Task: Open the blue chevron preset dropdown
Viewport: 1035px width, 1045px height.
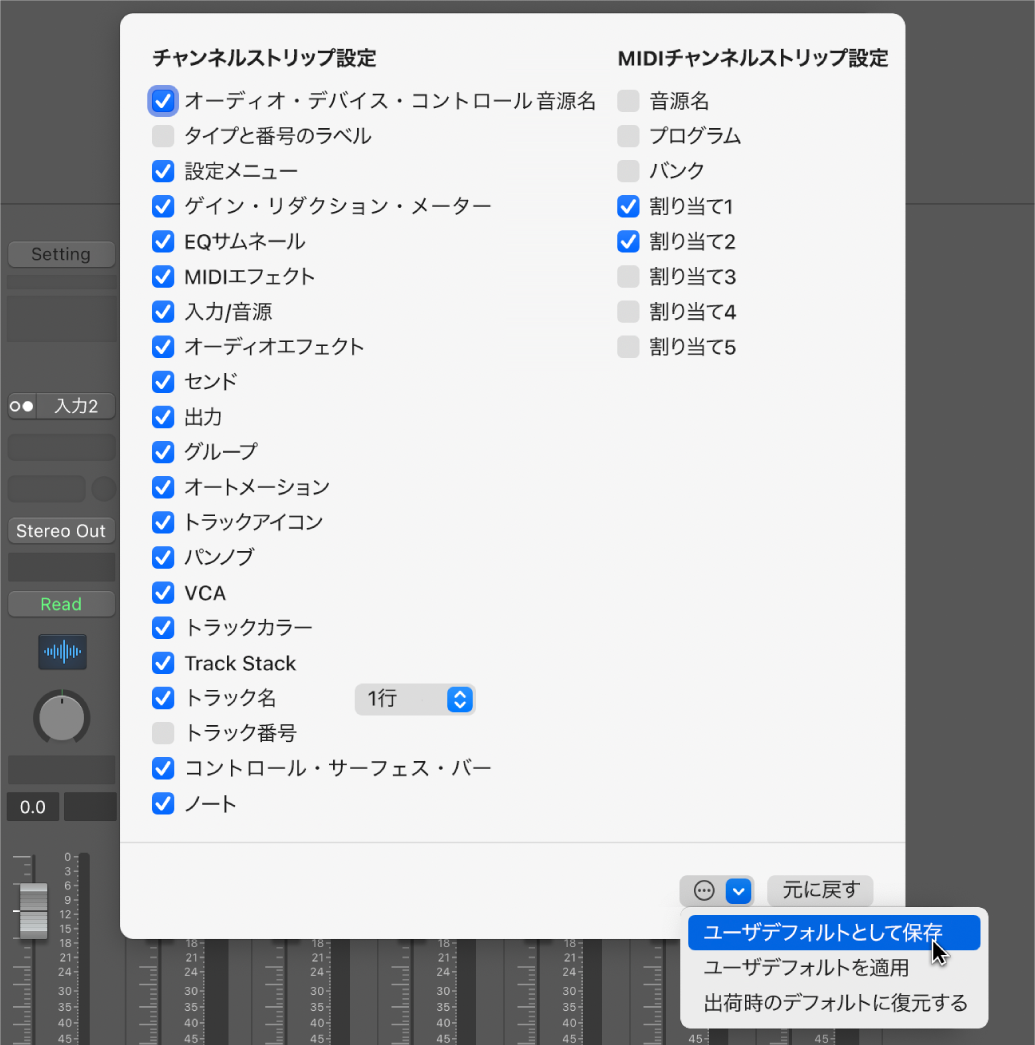Action: (738, 890)
